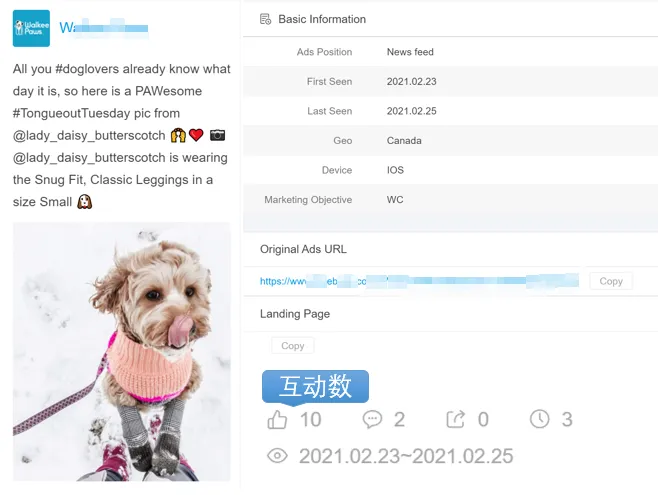Image resolution: width=658 pixels, height=495 pixels.
Task: Click the share arrow icon
Action: pos(456,419)
